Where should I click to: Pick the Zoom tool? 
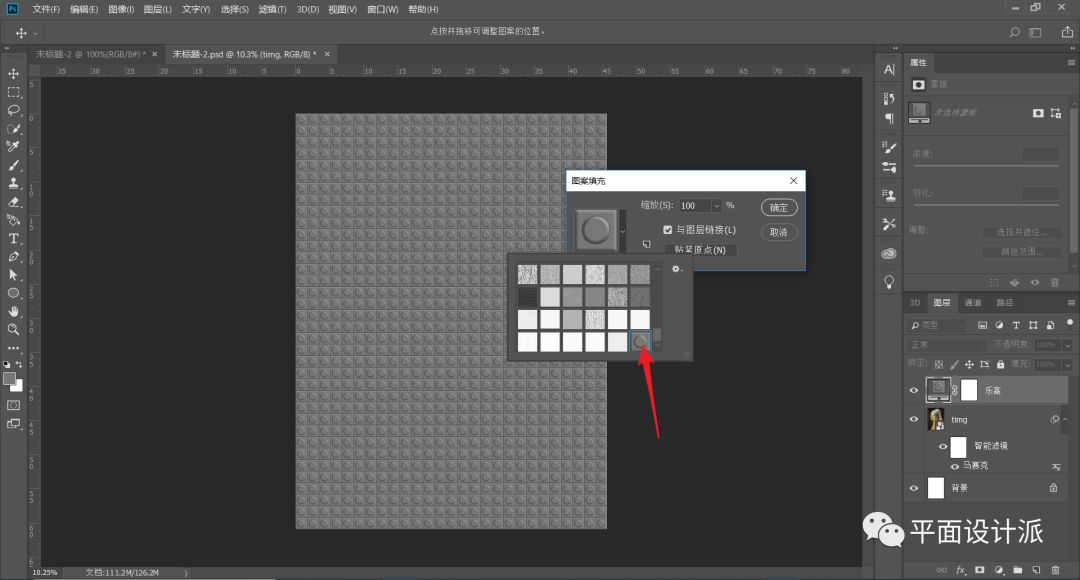coord(14,329)
